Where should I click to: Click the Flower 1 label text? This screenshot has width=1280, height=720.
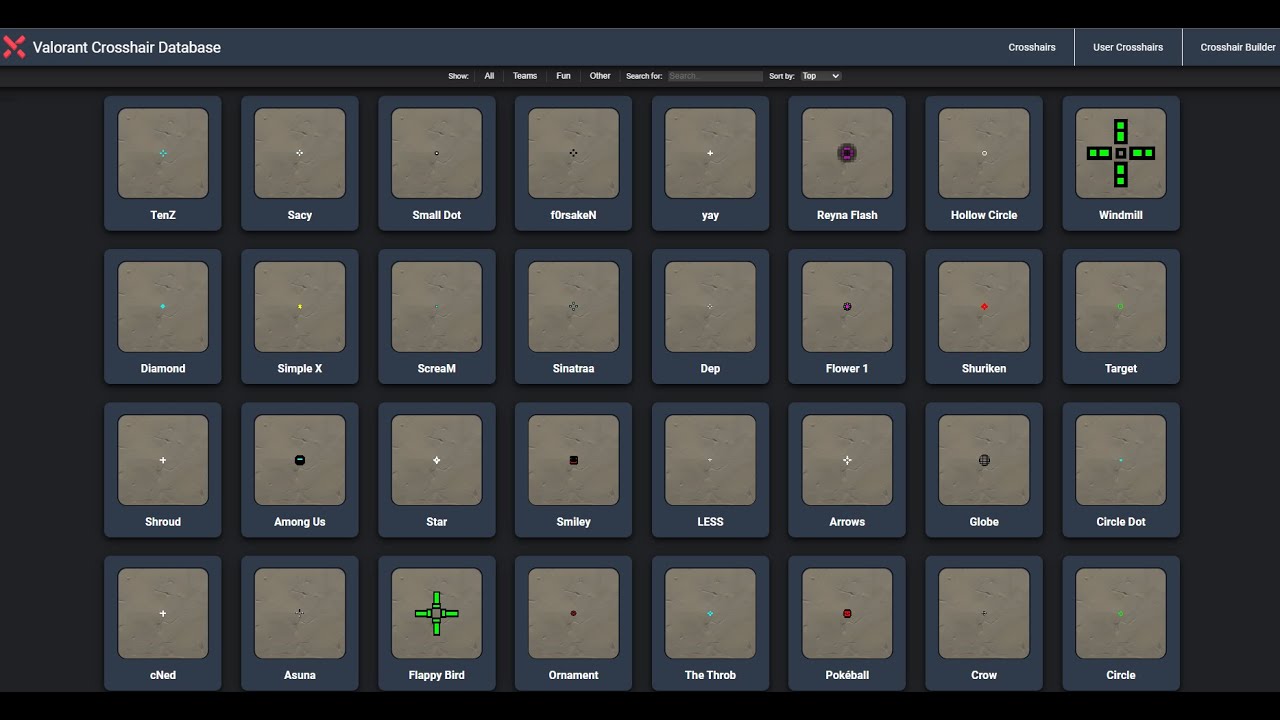847,368
